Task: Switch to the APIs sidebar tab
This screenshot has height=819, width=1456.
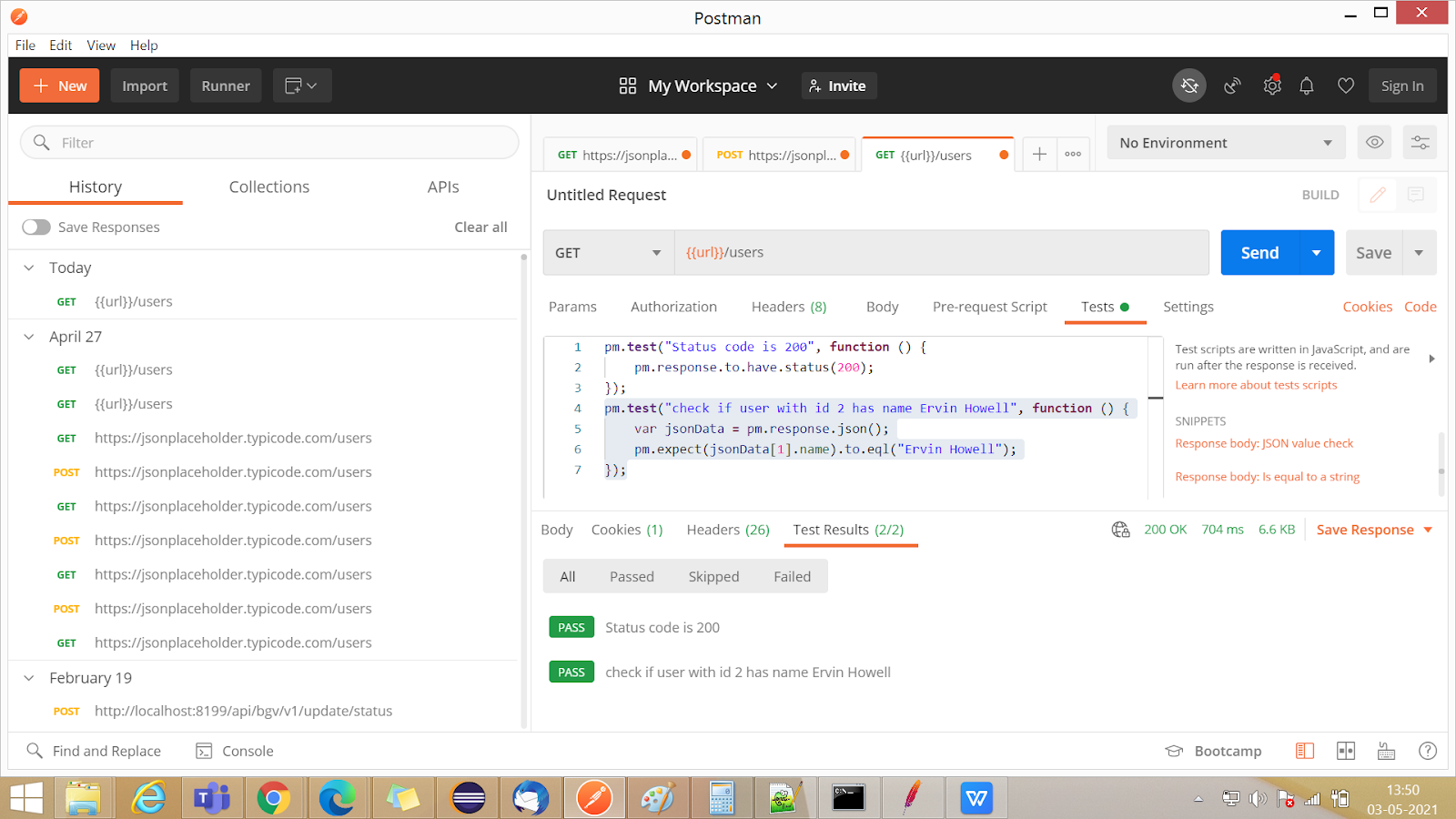Action: [x=443, y=187]
